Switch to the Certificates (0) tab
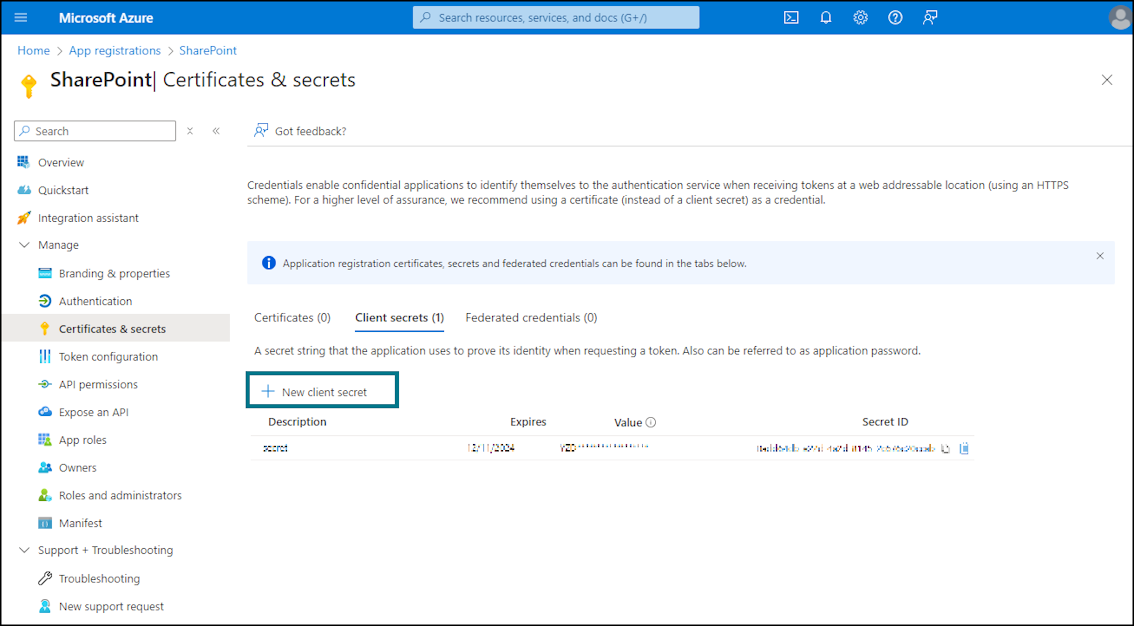This screenshot has height=626, width=1134. coord(292,317)
